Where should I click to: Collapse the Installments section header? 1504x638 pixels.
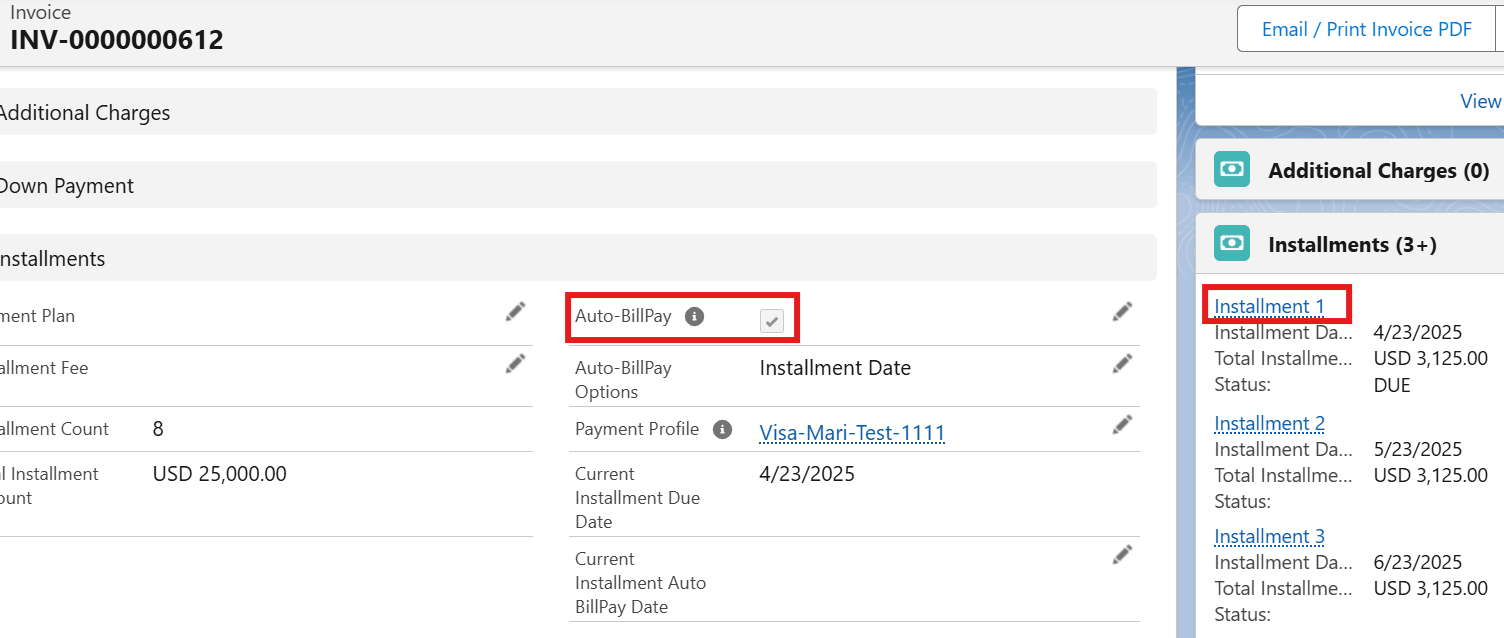coord(54,259)
